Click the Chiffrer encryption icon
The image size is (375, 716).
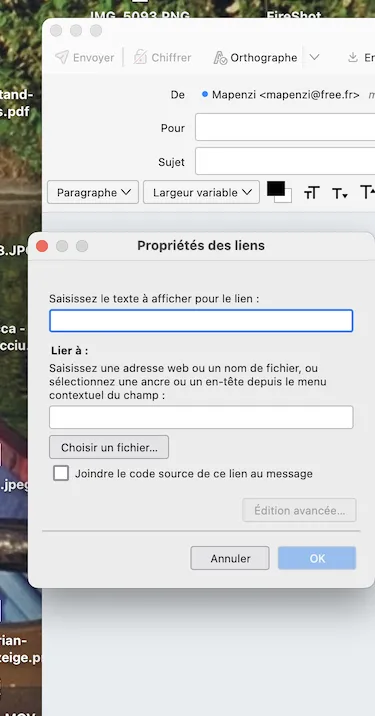click(x=140, y=58)
